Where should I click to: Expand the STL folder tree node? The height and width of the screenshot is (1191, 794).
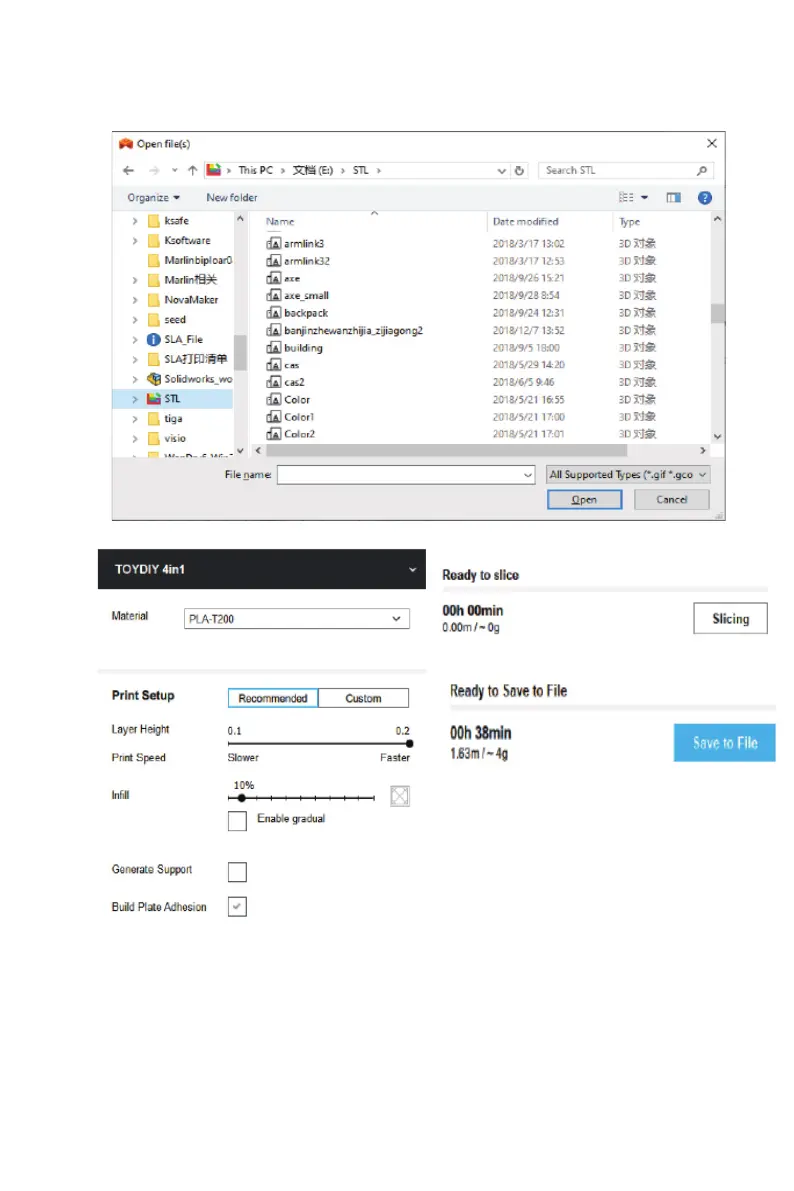pyautogui.click(x=134, y=399)
